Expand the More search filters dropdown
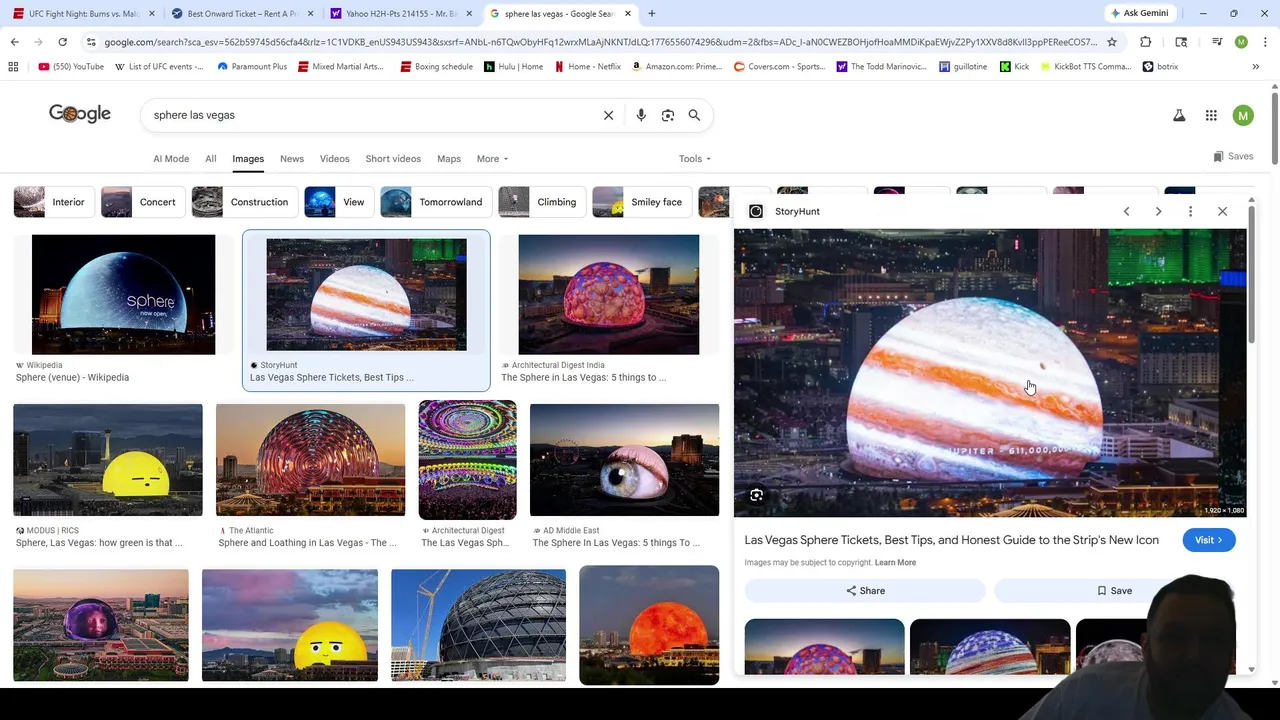The image size is (1280, 720). point(492,159)
